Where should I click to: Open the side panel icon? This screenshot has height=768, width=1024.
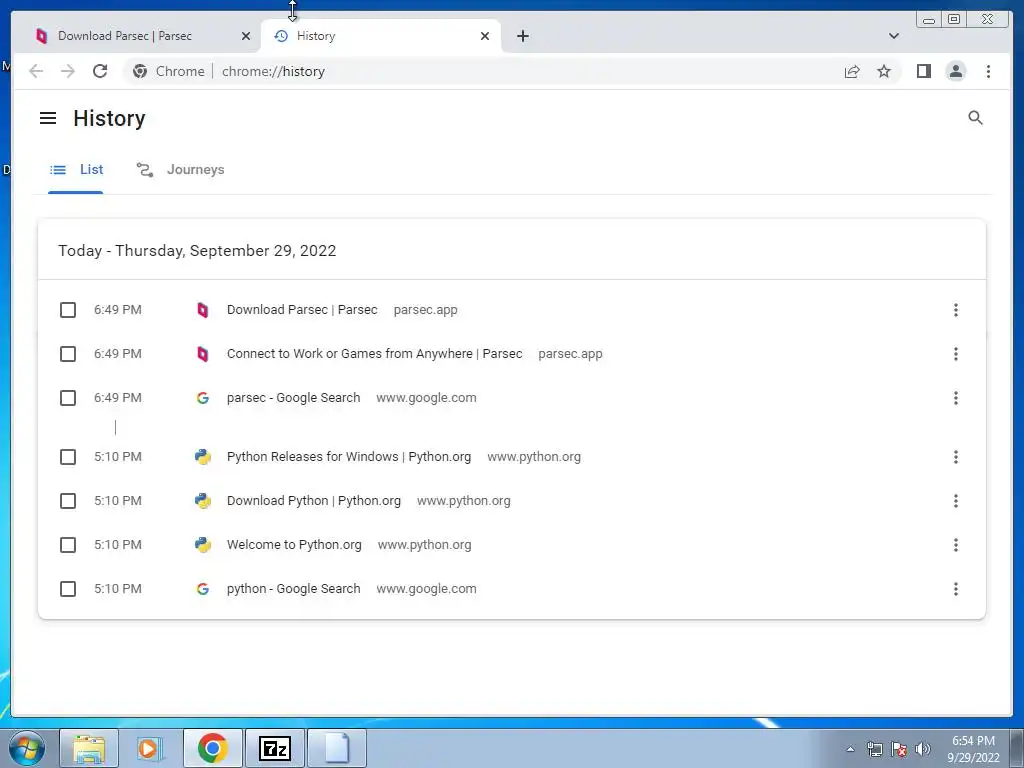coord(923,71)
